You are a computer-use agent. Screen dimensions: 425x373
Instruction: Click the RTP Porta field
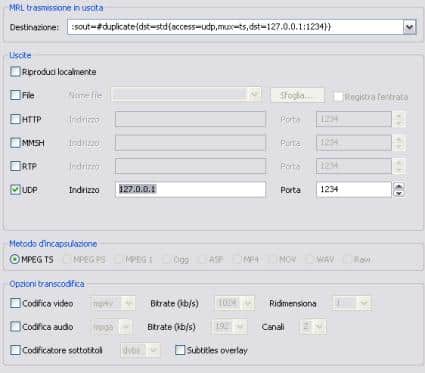354,166
